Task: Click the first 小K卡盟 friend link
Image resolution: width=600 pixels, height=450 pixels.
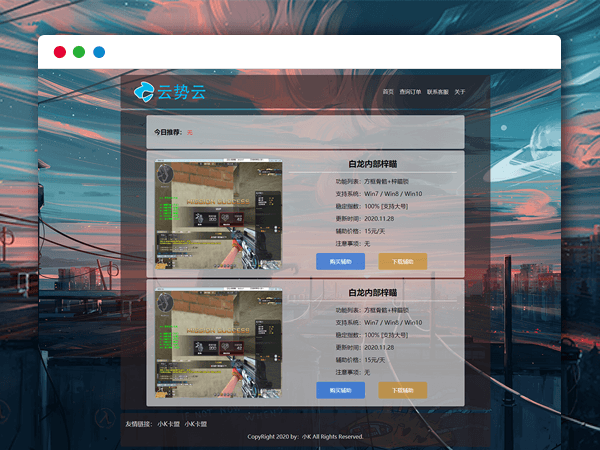Action: 168,424
